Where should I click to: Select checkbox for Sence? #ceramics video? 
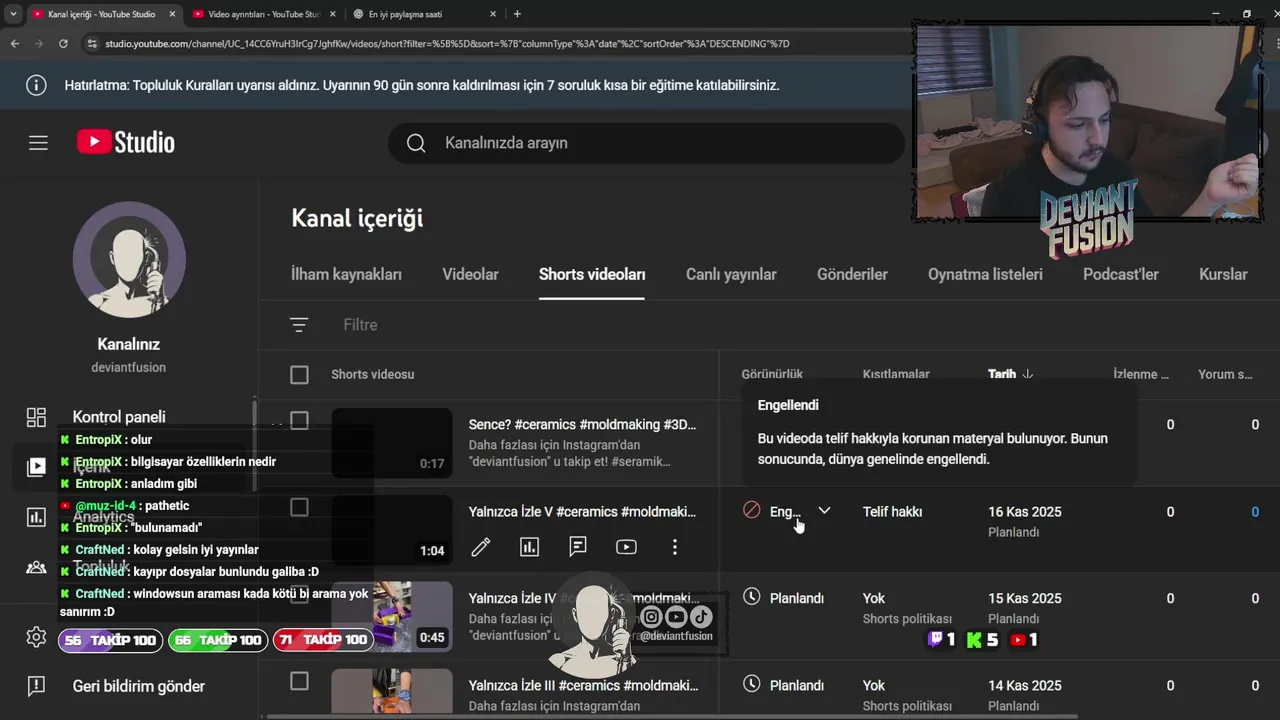pyautogui.click(x=299, y=420)
